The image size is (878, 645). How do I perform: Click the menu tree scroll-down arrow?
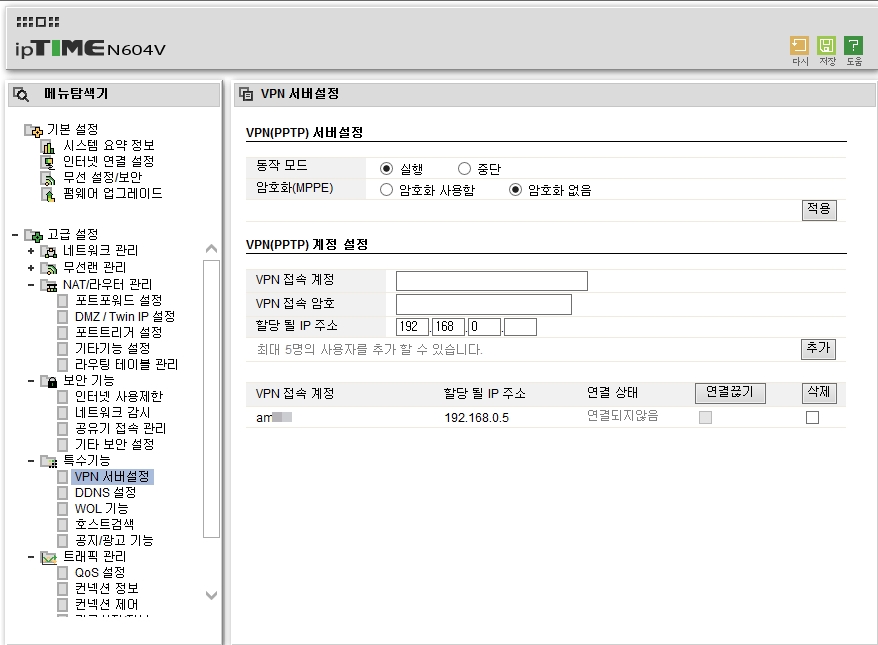tap(211, 595)
